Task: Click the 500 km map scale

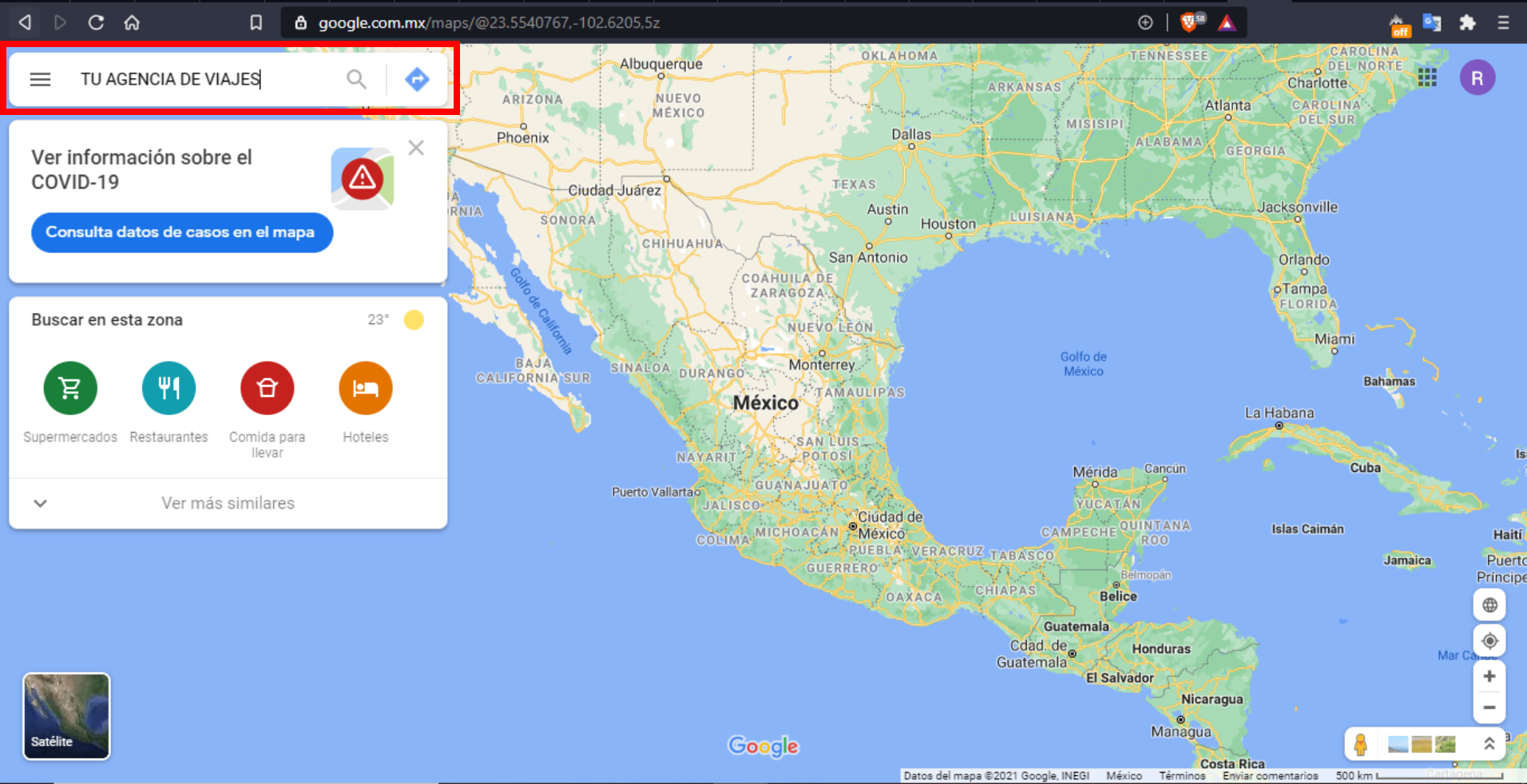Action: pos(1419,776)
